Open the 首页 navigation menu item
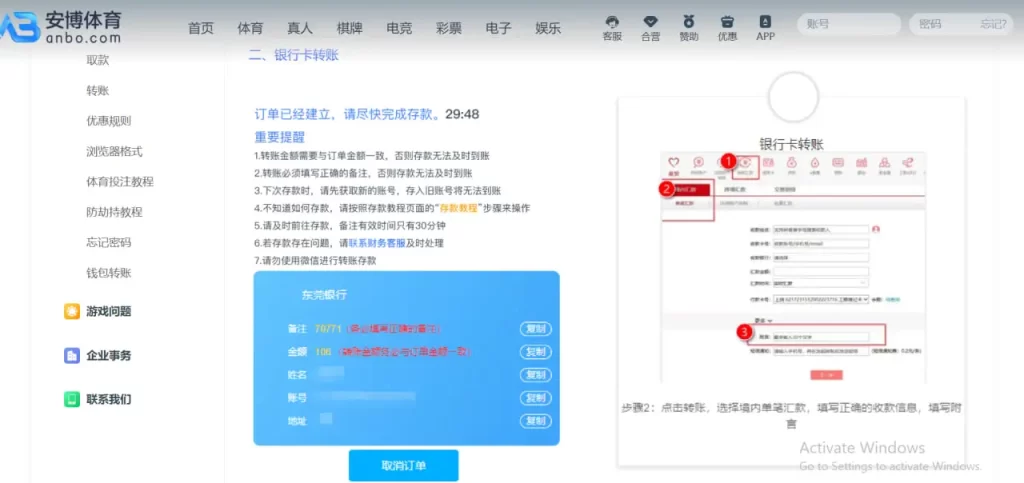The width and height of the screenshot is (1024, 483). 201,28
